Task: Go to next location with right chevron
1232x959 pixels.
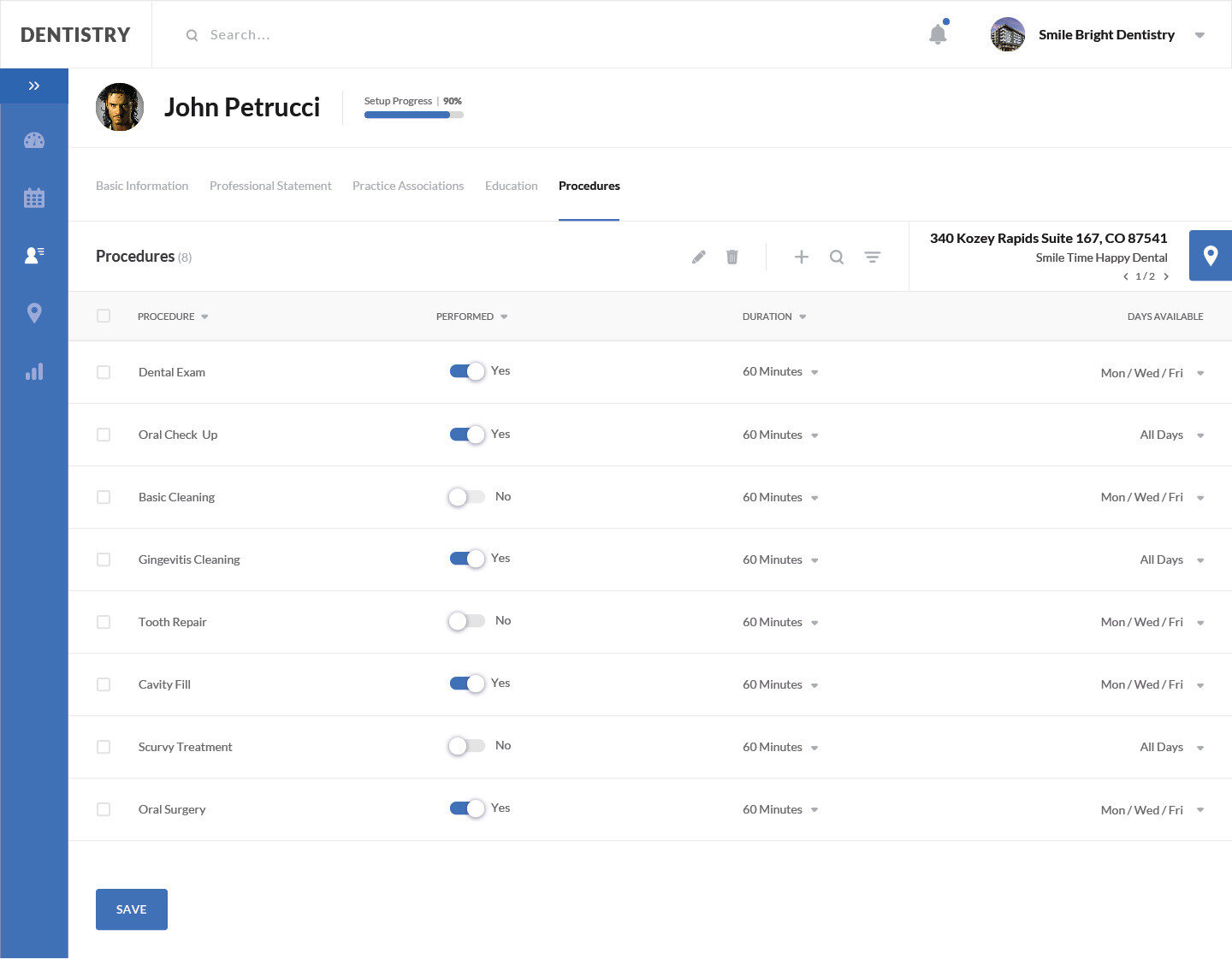Action: point(1166,276)
